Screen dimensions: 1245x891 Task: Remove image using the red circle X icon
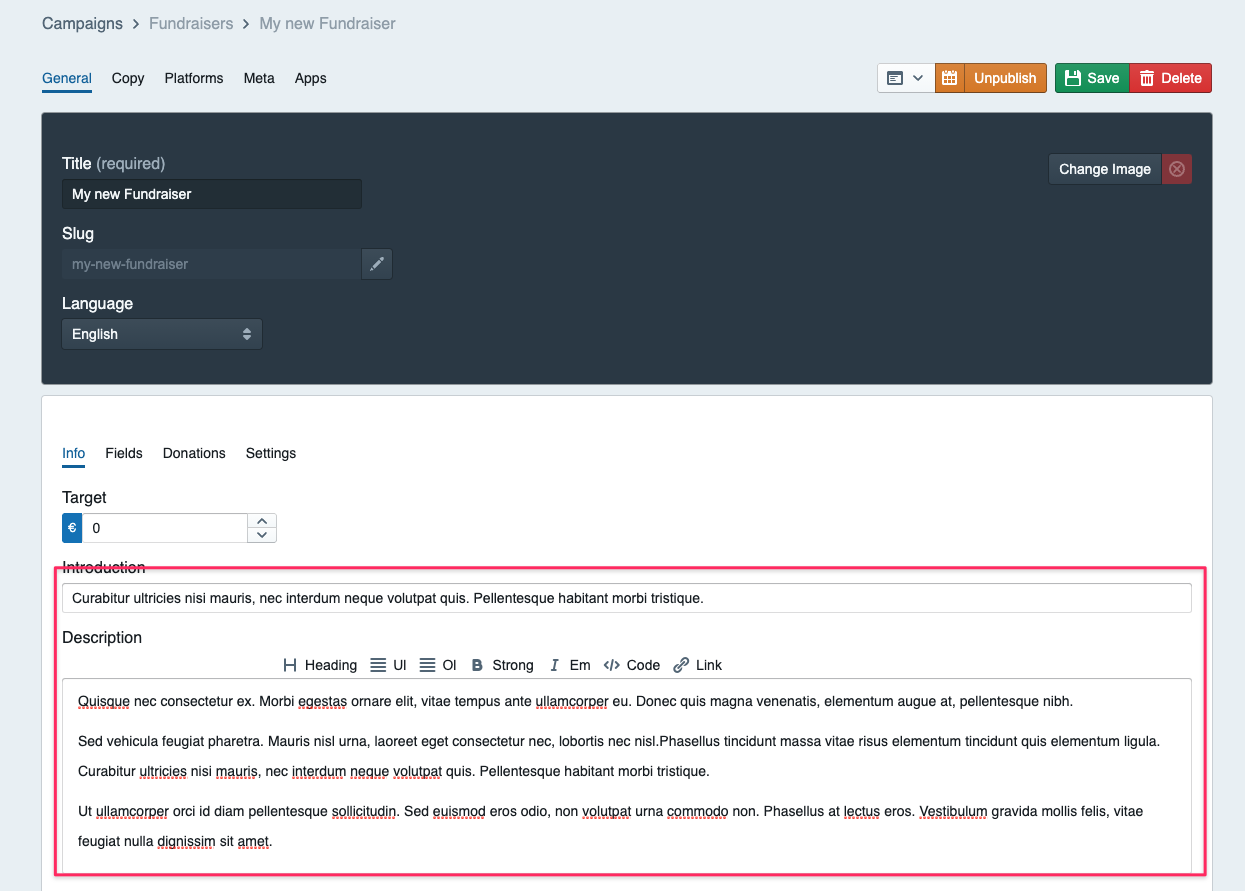tap(1177, 169)
